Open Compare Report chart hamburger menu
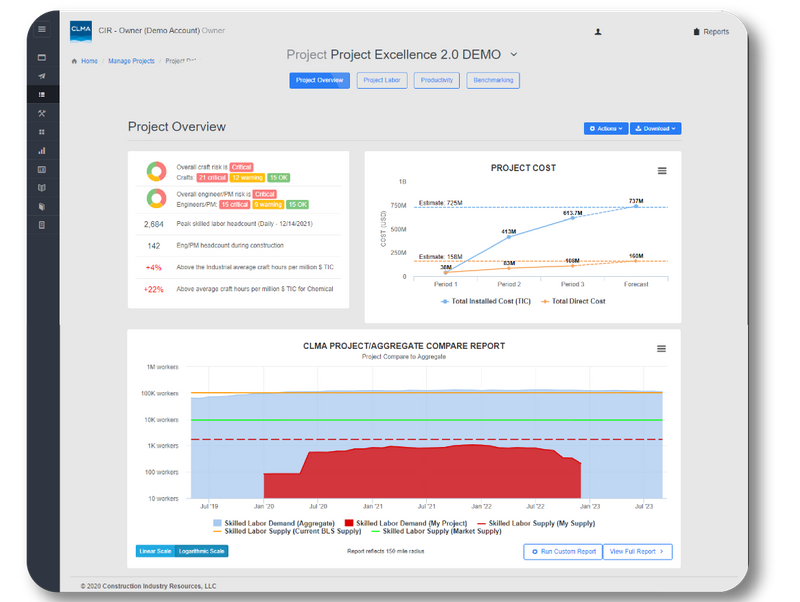Viewport: 800px width, 602px height. [x=661, y=348]
